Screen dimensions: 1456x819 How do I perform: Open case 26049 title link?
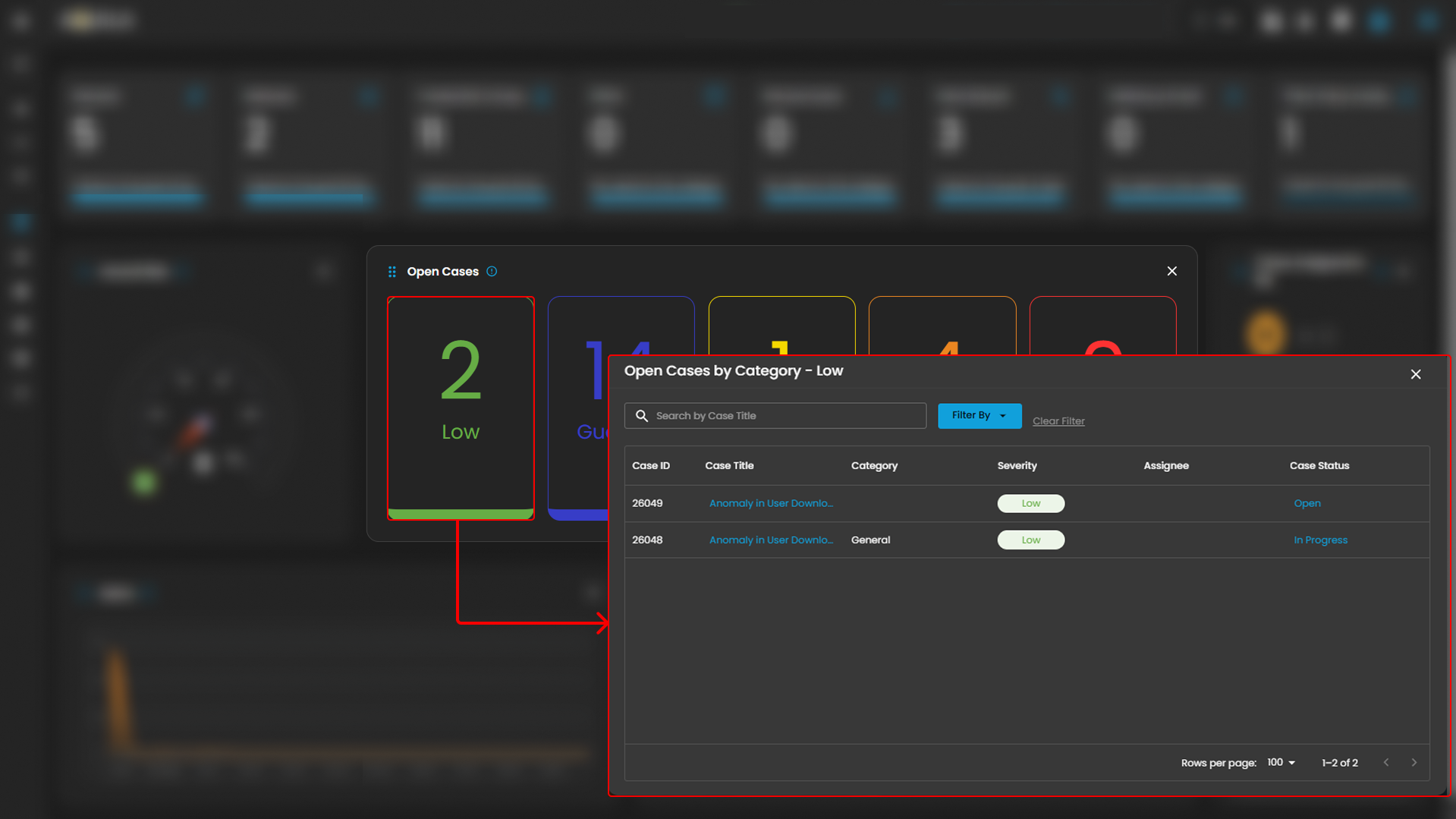point(770,503)
